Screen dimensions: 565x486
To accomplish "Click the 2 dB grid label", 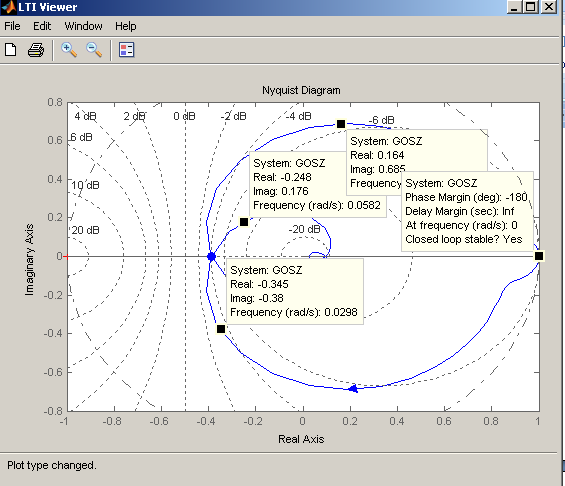I will coord(134,116).
